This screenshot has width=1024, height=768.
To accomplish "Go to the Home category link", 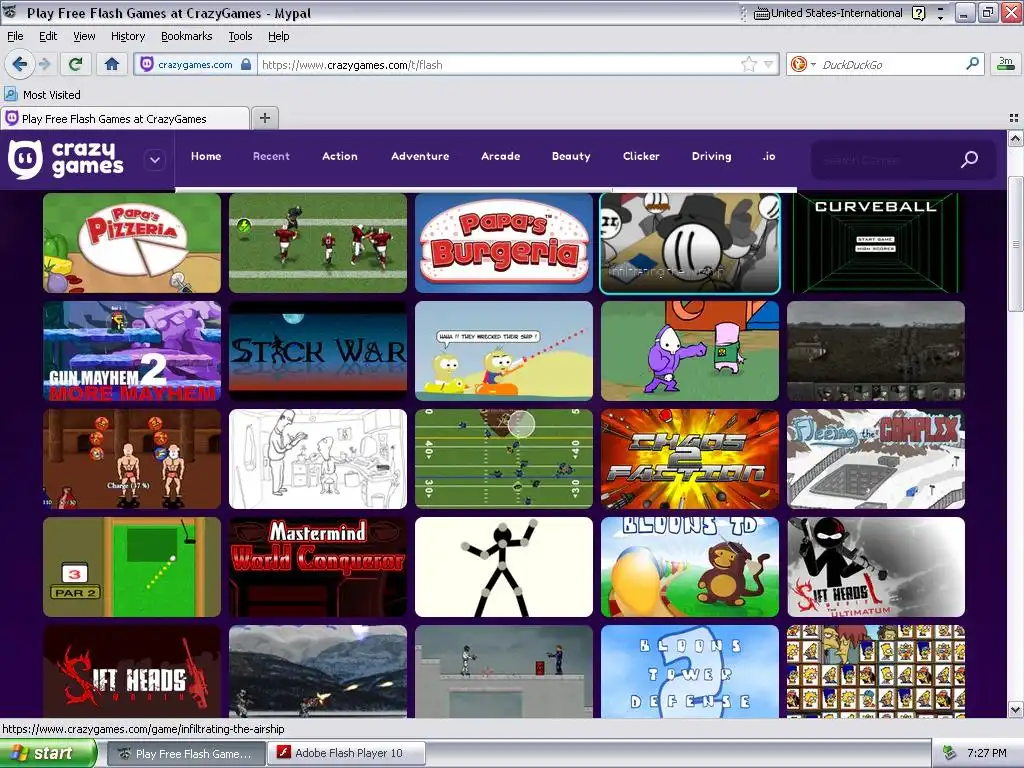I will pyautogui.click(x=206, y=156).
